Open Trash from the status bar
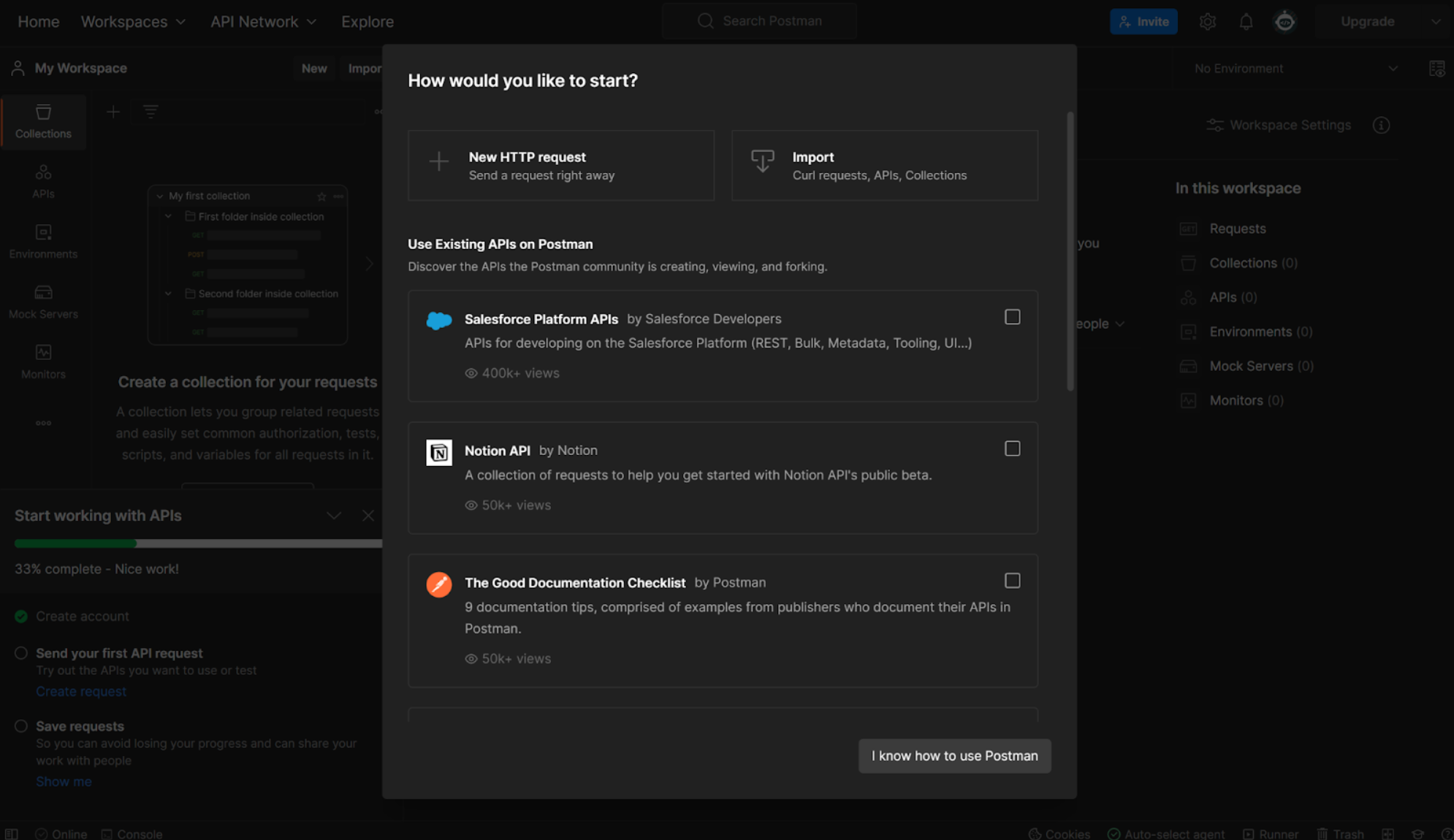The width and height of the screenshot is (1454, 840). pos(1340,834)
